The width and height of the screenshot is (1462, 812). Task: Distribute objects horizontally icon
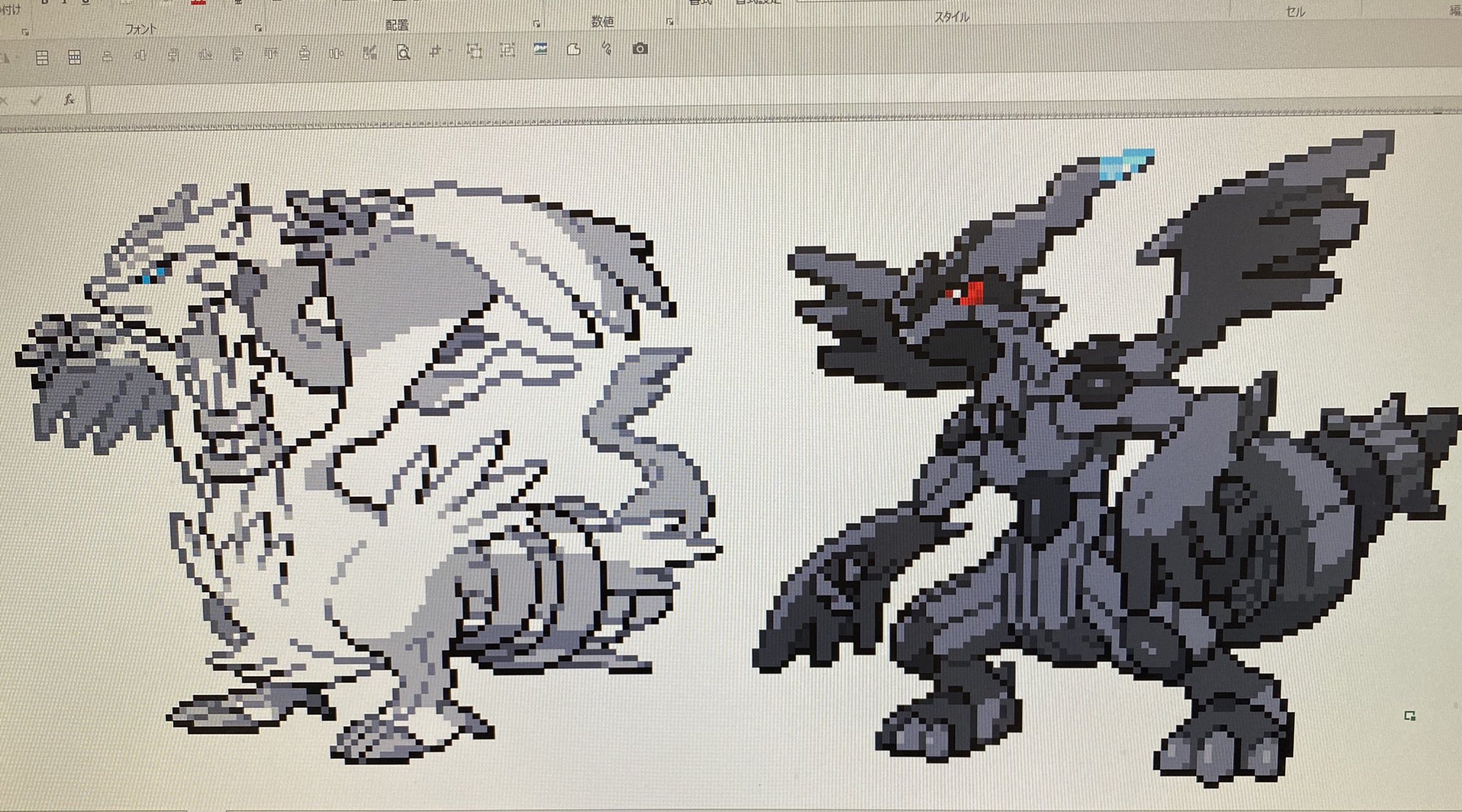(336, 53)
